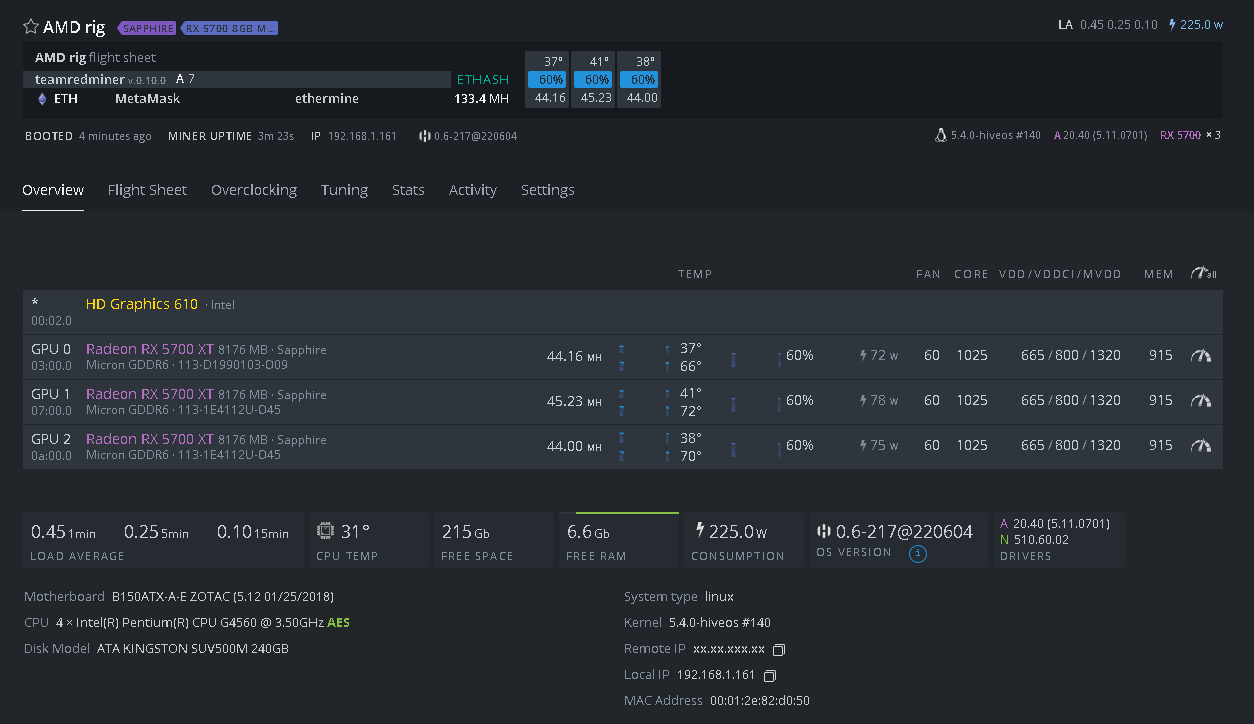The height and width of the screenshot is (724, 1254).
Task: View the Stats tab
Action: [x=408, y=190]
